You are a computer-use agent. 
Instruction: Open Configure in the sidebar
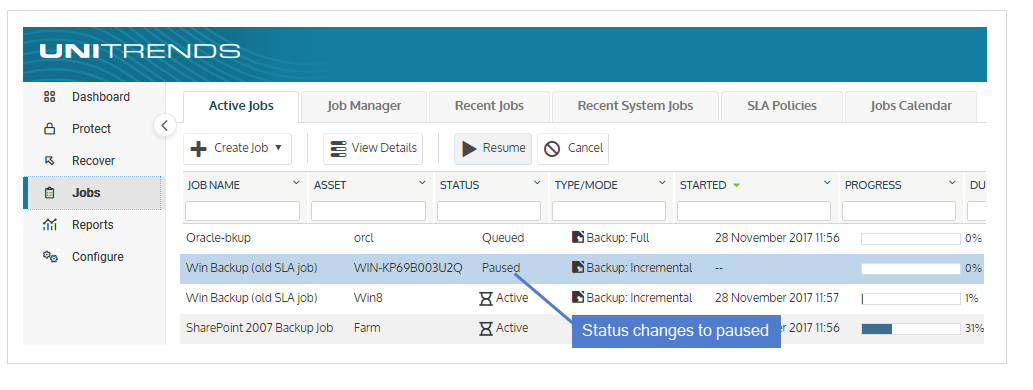(98, 257)
